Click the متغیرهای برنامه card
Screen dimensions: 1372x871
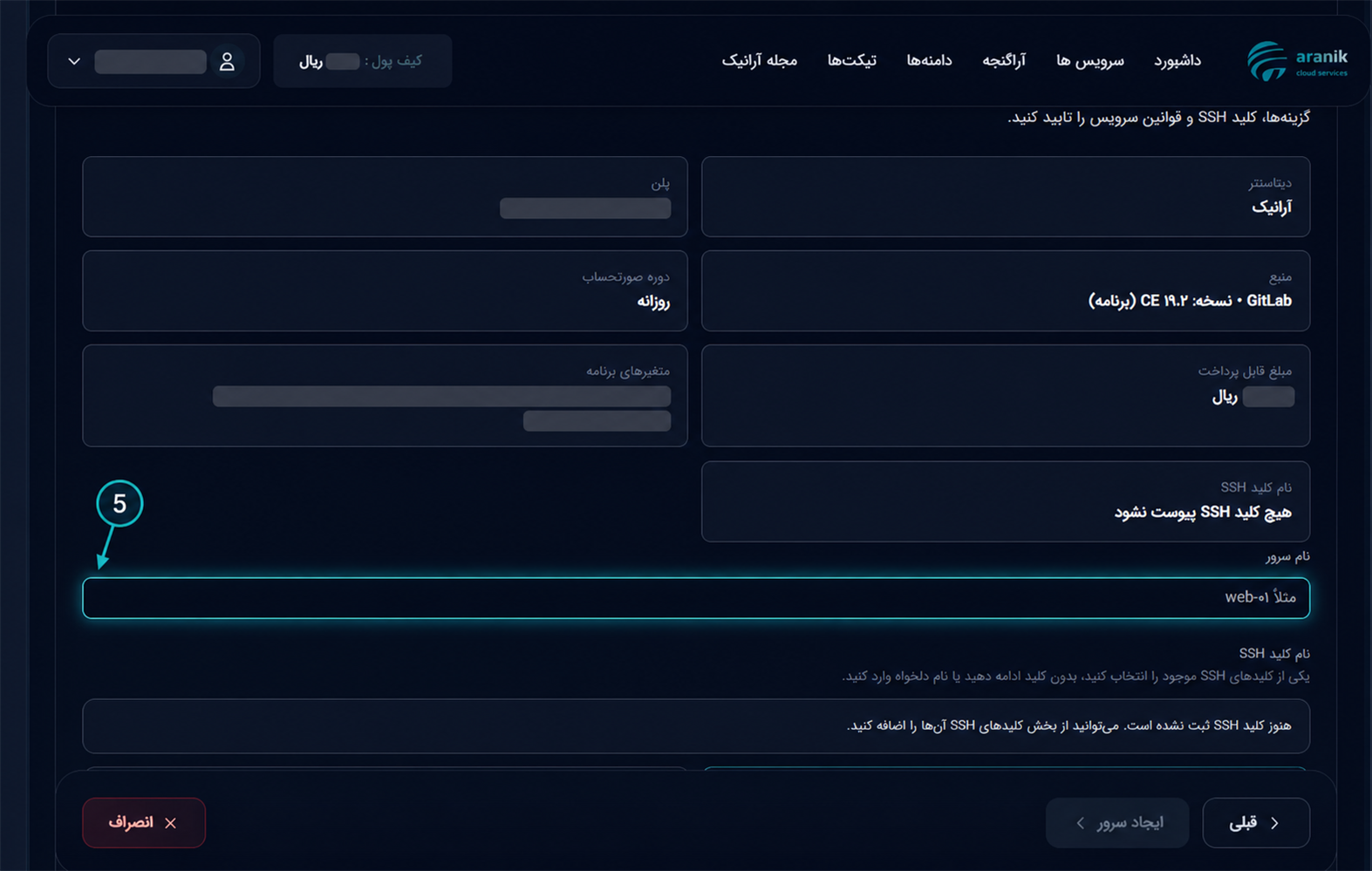385,396
